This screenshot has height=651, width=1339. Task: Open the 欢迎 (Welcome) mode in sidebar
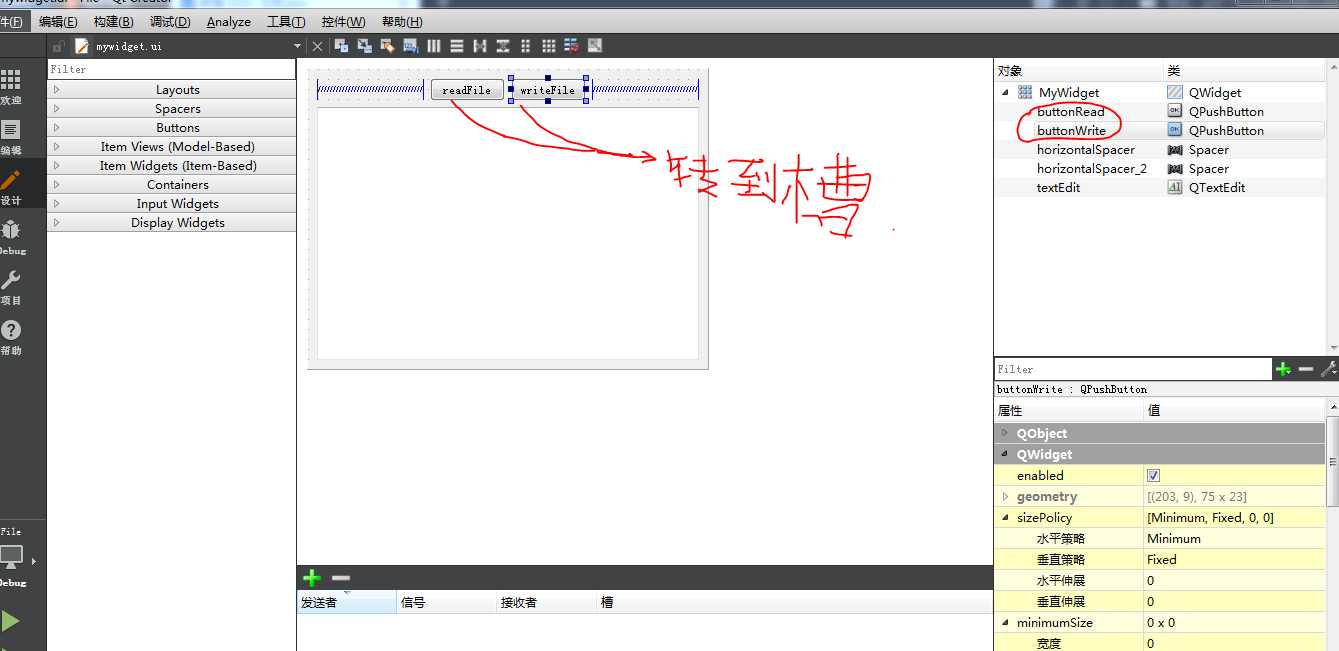click(11, 86)
